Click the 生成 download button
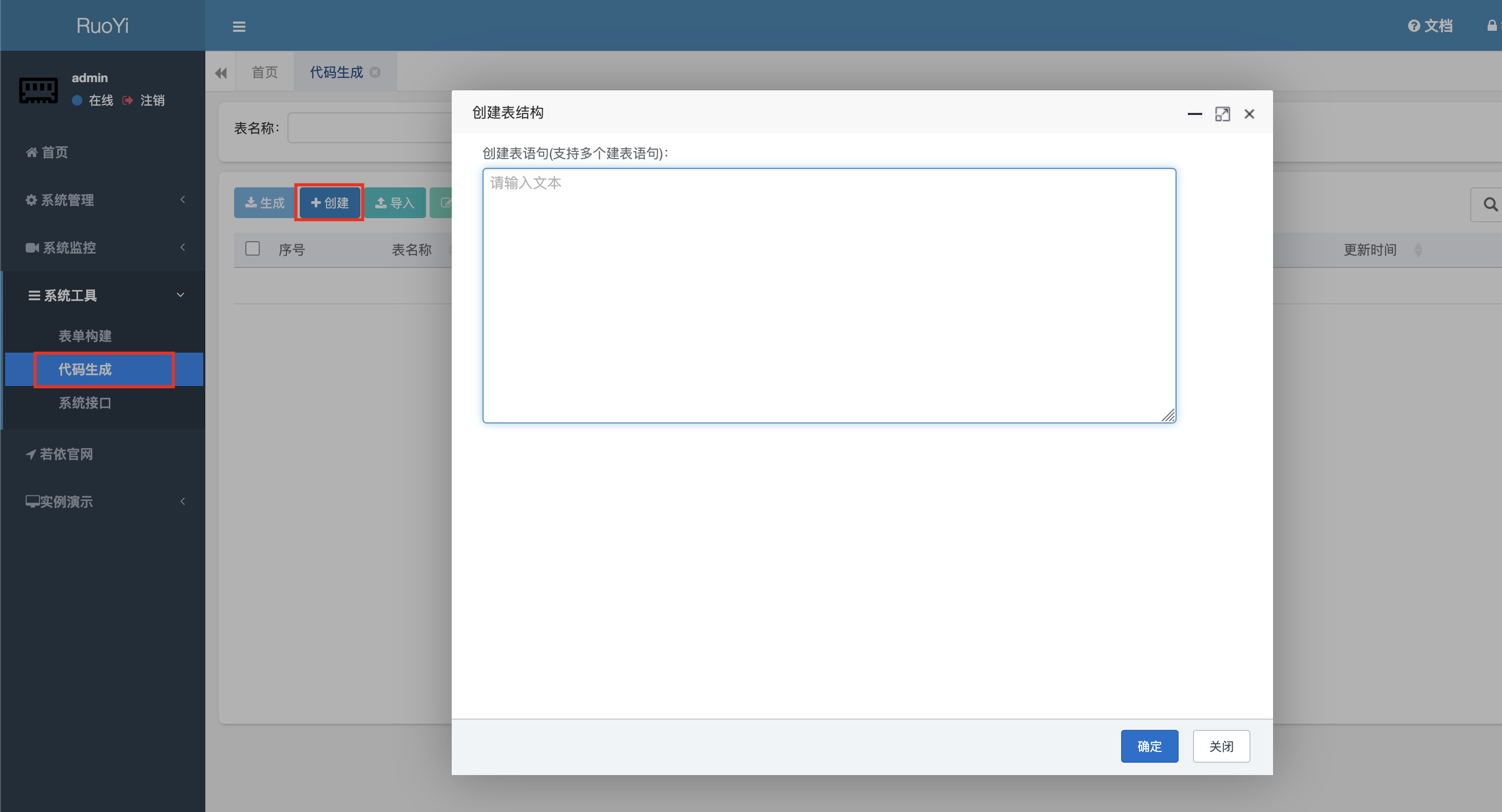 pyautogui.click(x=265, y=203)
